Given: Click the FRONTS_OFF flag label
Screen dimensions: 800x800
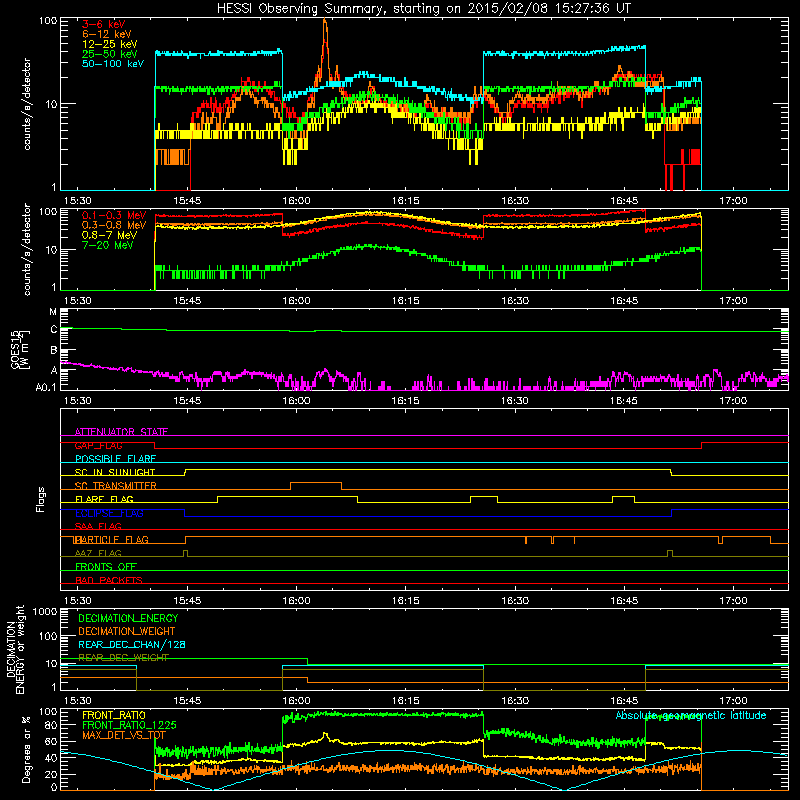Looking at the screenshot, I should pos(106,567).
